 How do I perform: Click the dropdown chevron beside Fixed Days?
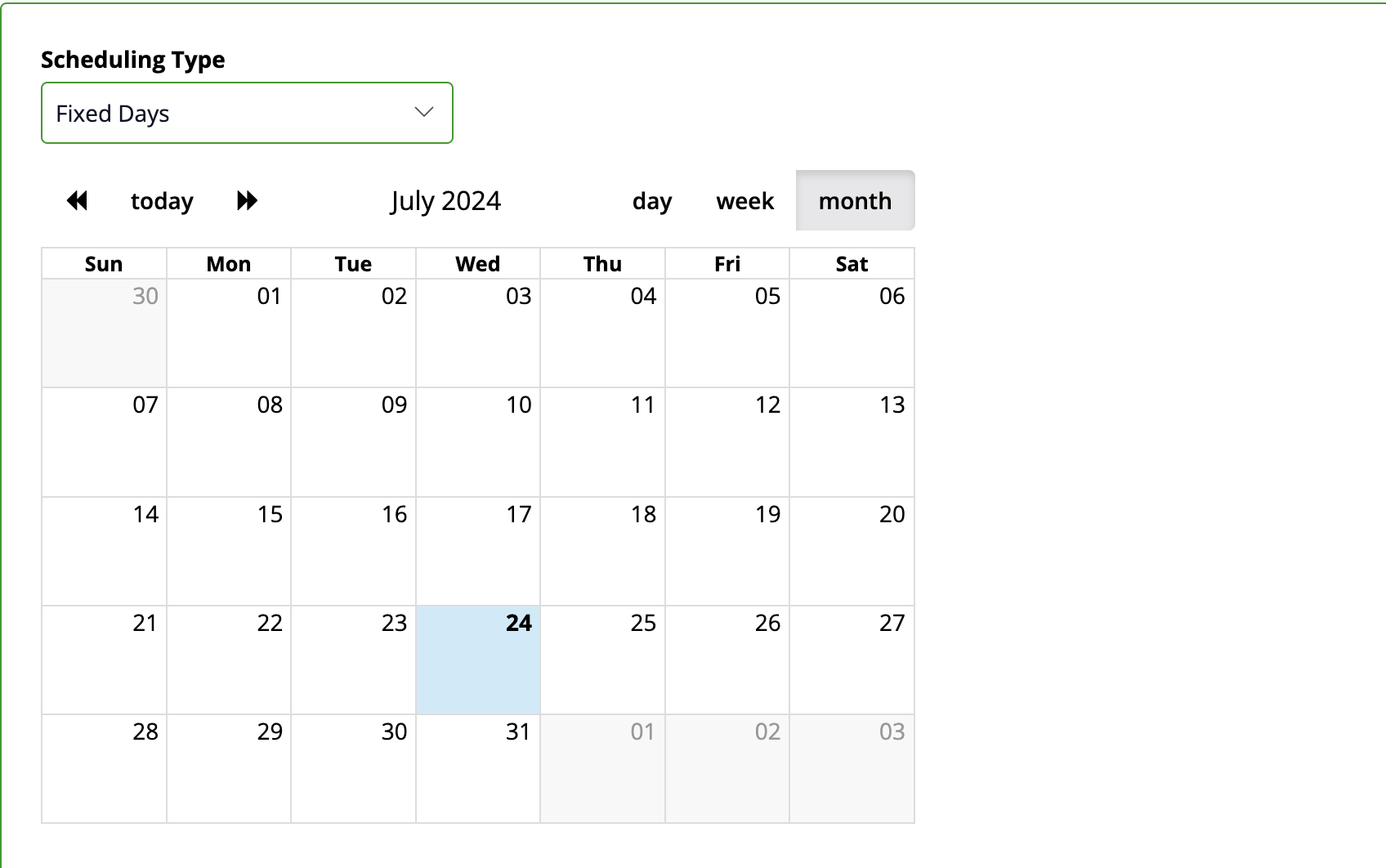click(x=423, y=113)
